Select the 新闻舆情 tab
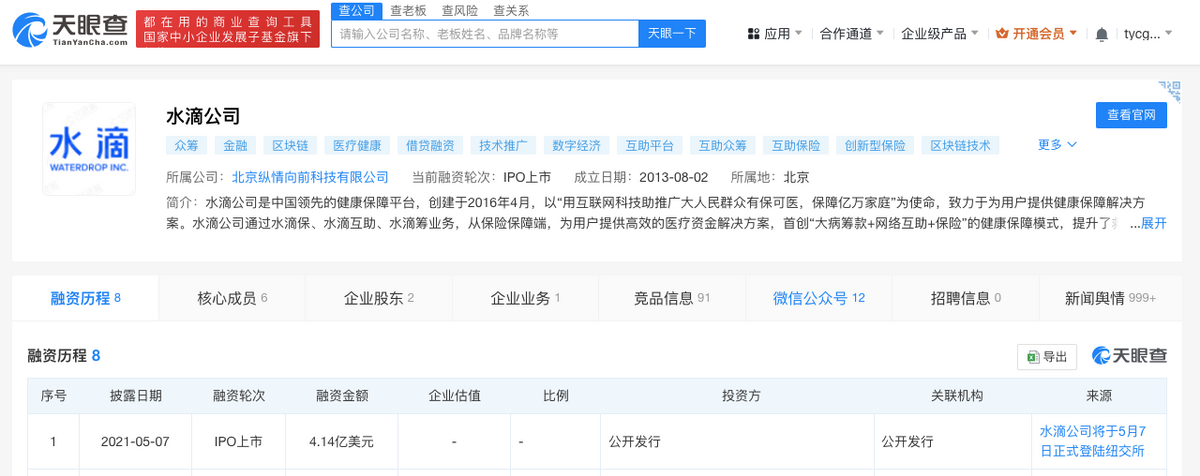This screenshot has height=476, width=1200. [1110, 298]
